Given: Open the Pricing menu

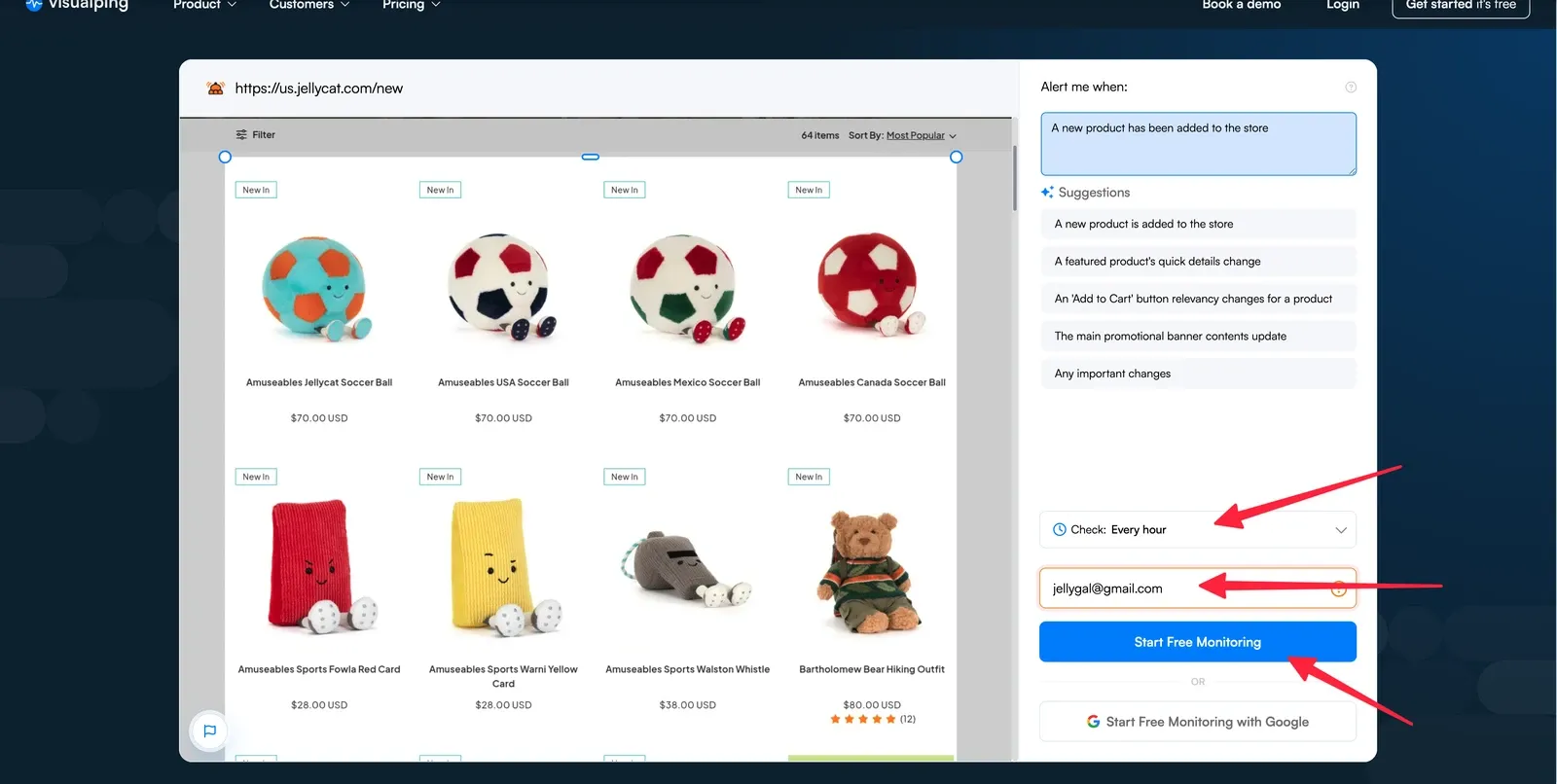Looking at the screenshot, I should click(411, 5).
